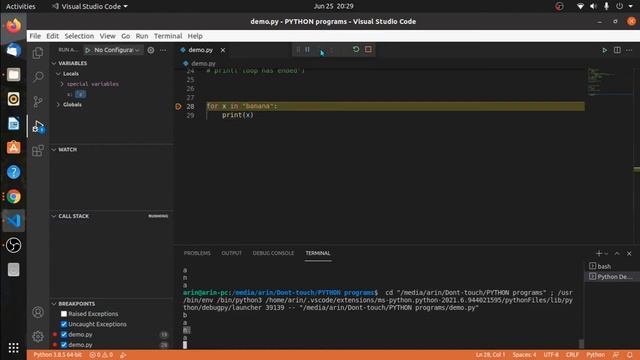The height and width of the screenshot is (360, 640).
Task: Pause the debugger from debug toolbar
Action: coord(307,49)
